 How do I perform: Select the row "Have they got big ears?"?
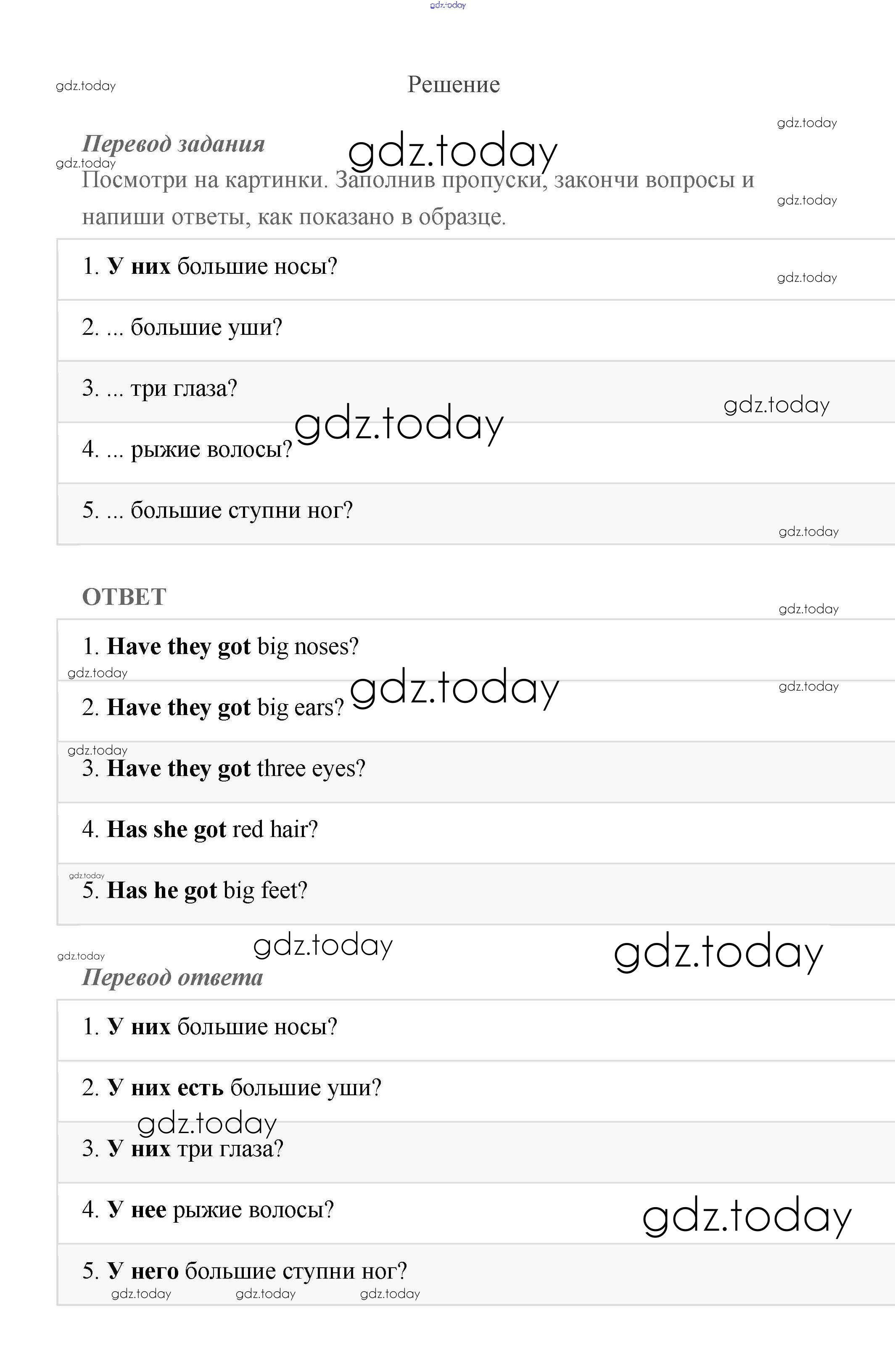tap(213, 708)
